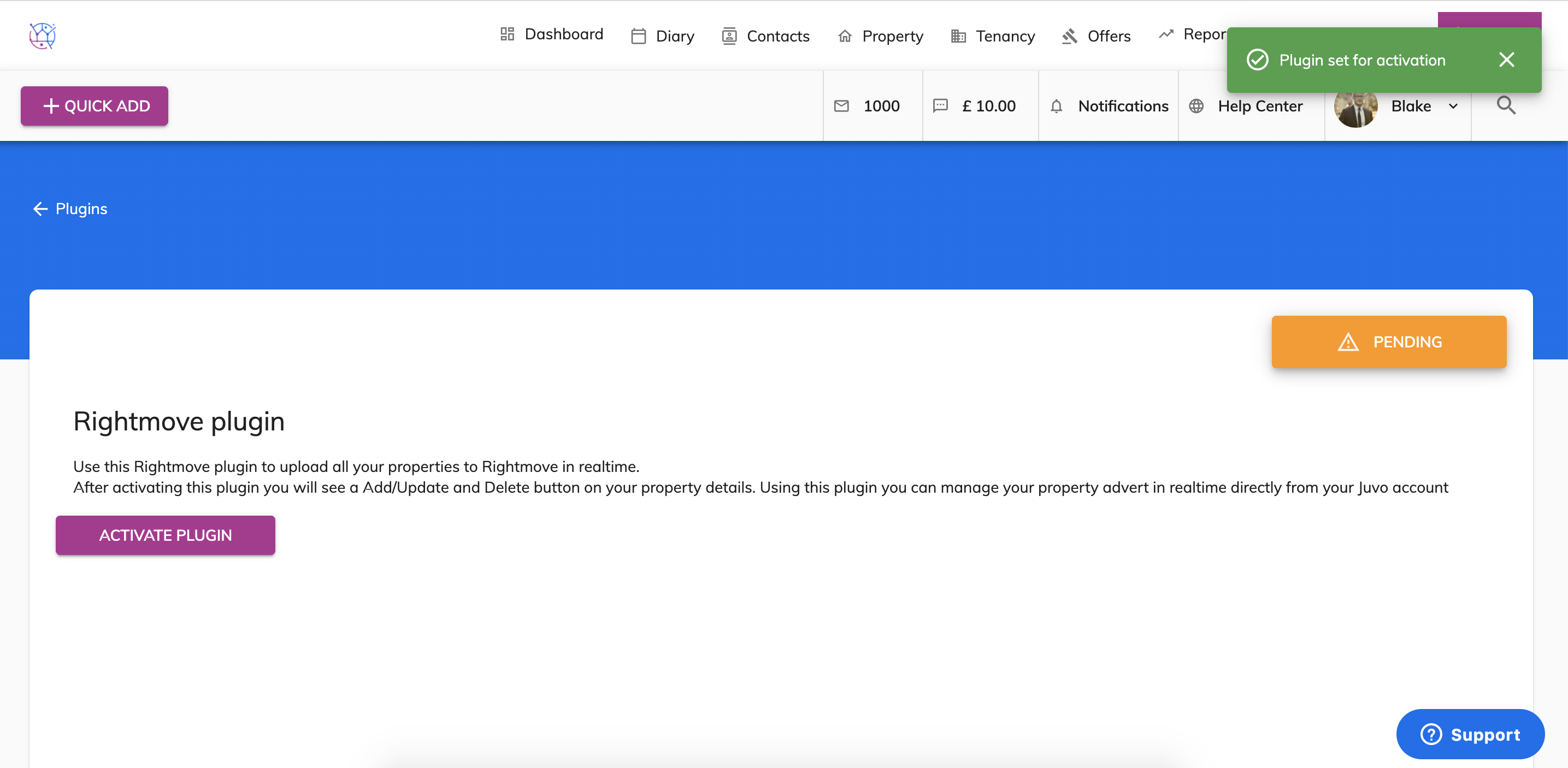
Task: Click the search magnifier icon
Action: (x=1506, y=106)
